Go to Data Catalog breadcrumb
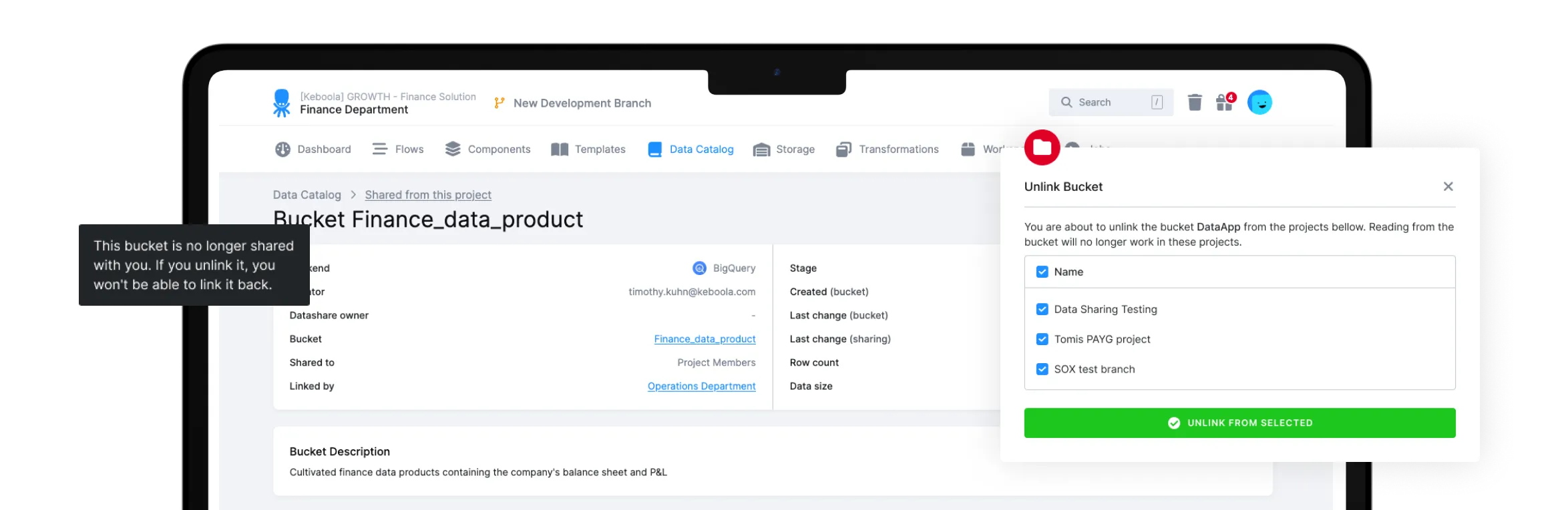The image size is (1568, 510). 307,195
